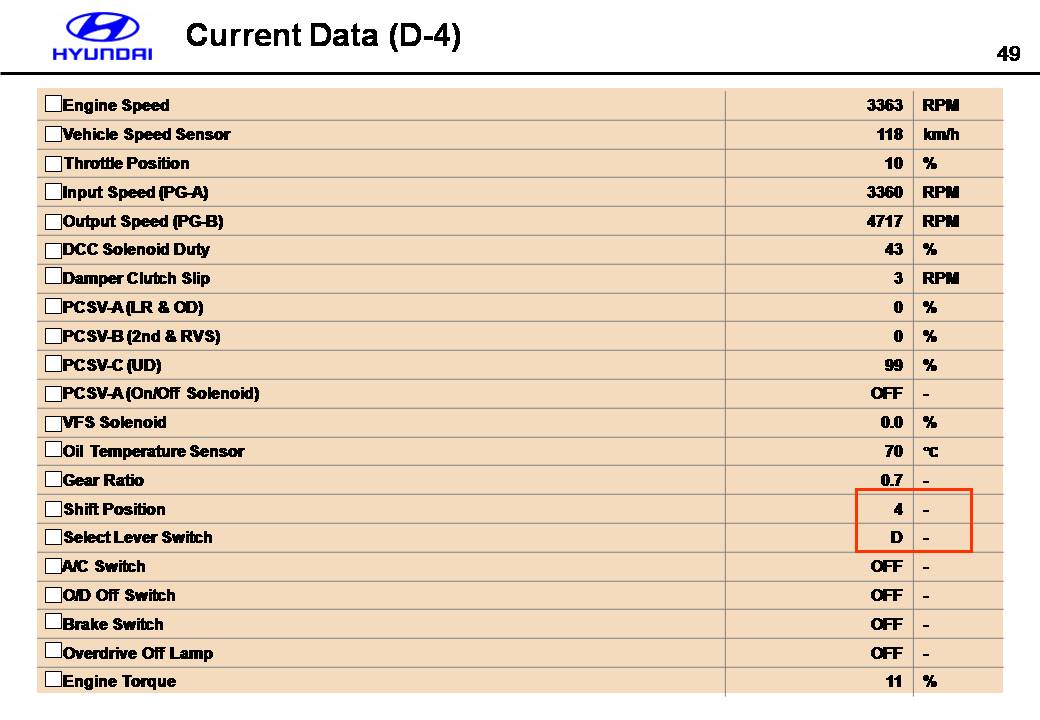The width and height of the screenshot is (1040, 720).
Task: Enable Damper Clutch Slip checkbox
Action: 53,277
